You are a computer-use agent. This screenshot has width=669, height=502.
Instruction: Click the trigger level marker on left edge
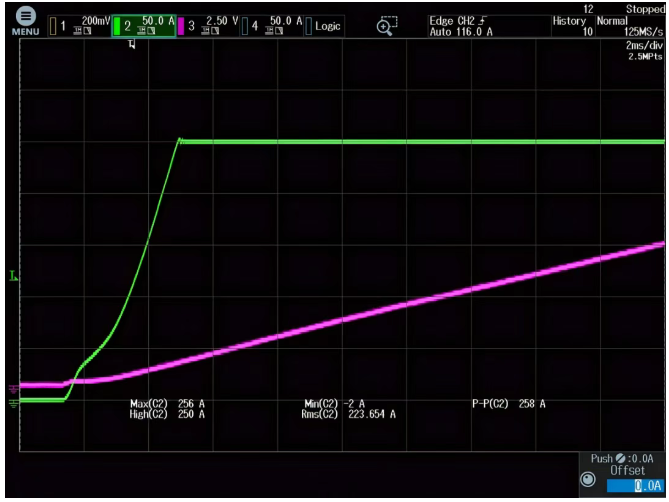[x=13, y=275]
